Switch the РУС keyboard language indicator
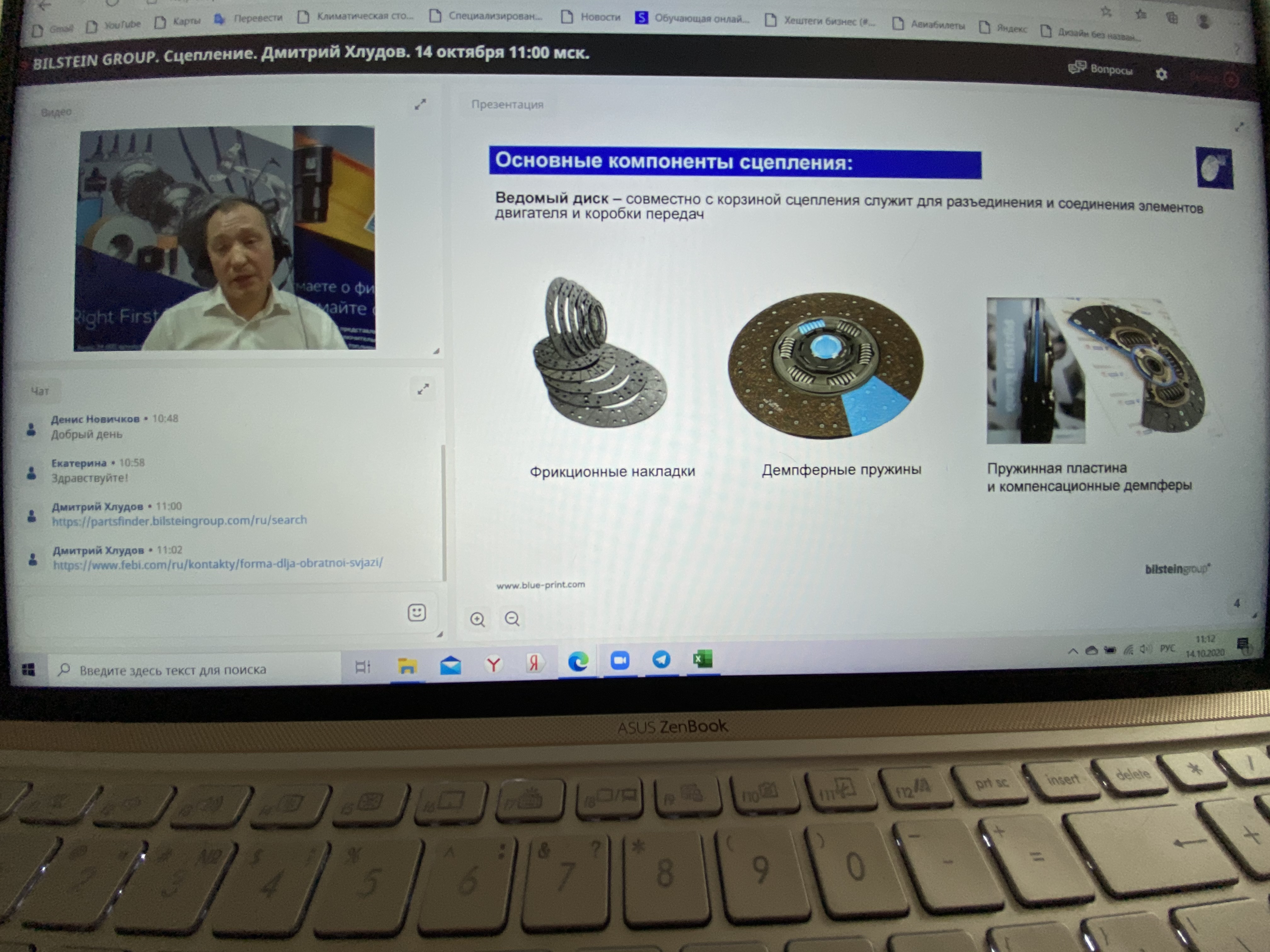 1167,649
